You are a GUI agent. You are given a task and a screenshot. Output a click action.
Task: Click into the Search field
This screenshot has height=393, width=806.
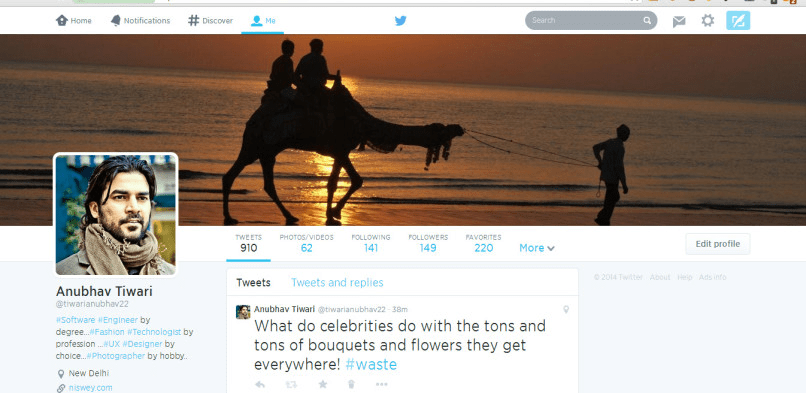coord(585,21)
